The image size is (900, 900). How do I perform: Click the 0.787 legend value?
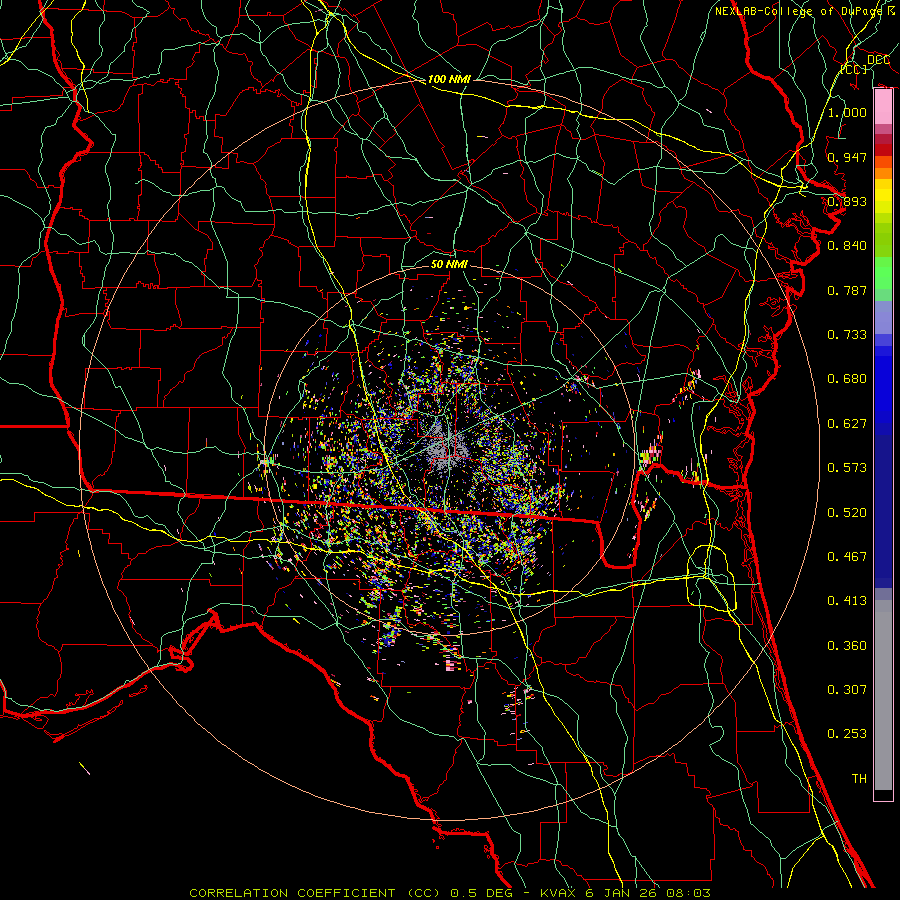[847, 290]
